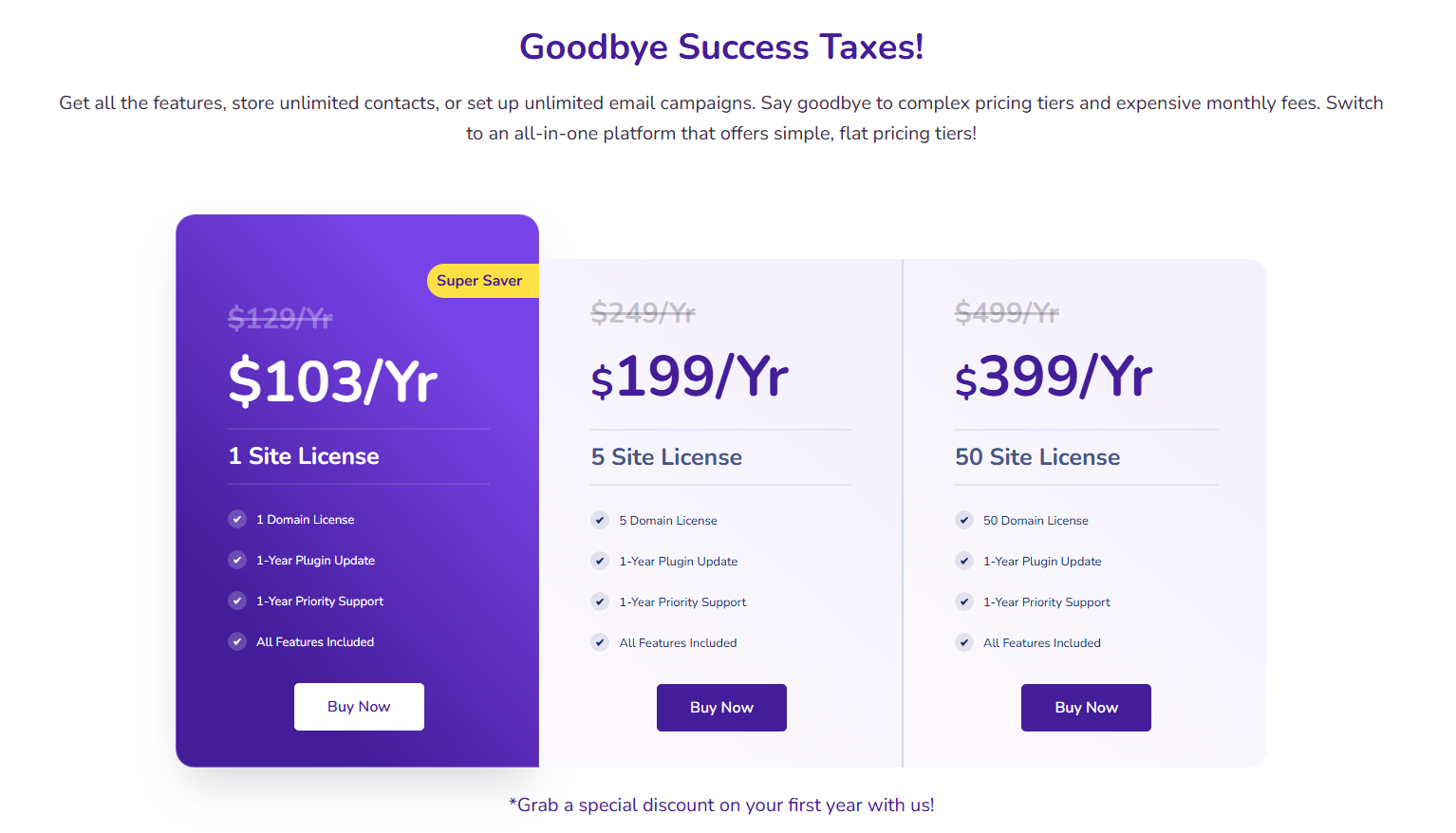Select the discounted $103/Yr price
The width and height of the screenshot is (1456, 833).
pyautogui.click(x=332, y=381)
